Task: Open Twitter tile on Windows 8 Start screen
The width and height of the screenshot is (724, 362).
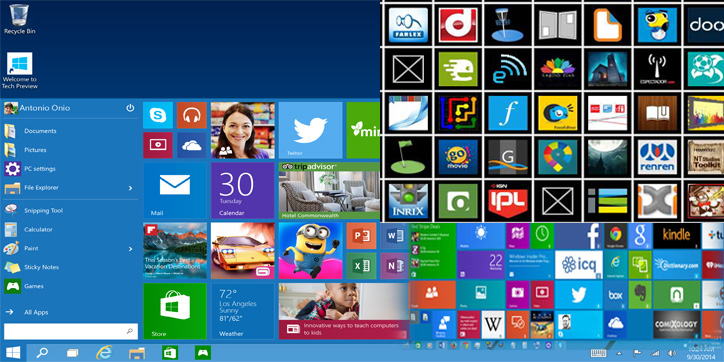Action: [x=579, y=295]
